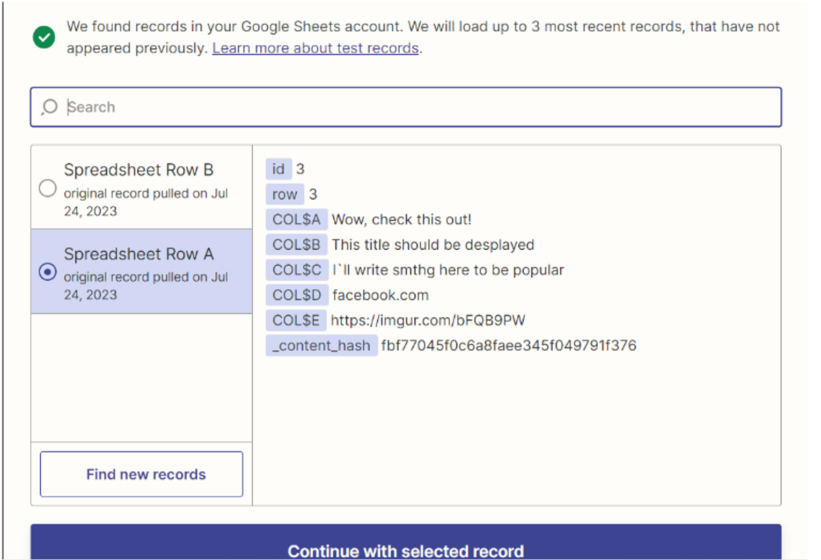Click the COL$B field label
This screenshot has height=560, width=821.
point(296,244)
